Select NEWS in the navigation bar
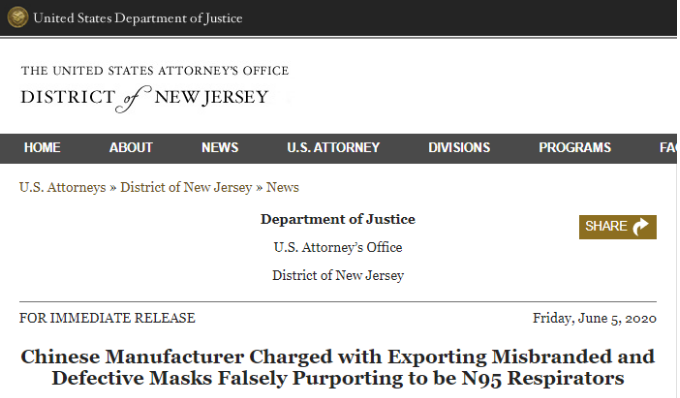The image size is (680, 398). [219, 148]
